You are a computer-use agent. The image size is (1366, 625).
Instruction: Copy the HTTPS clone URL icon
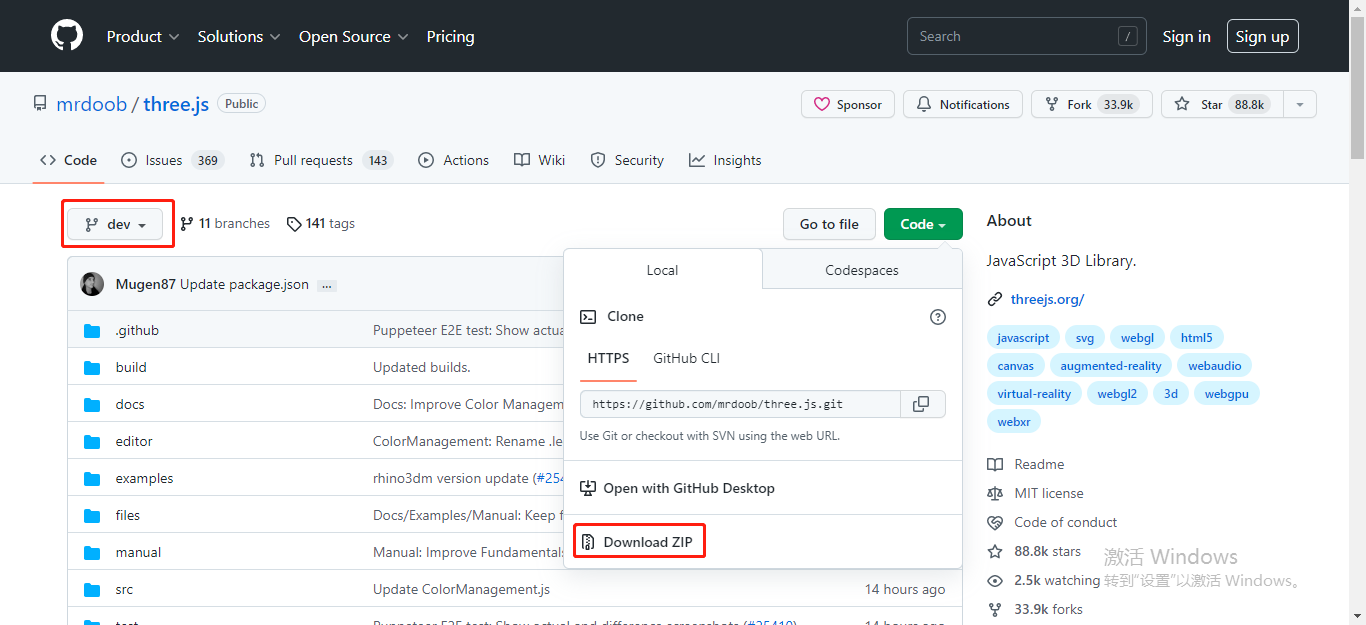click(x=921, y=404)
